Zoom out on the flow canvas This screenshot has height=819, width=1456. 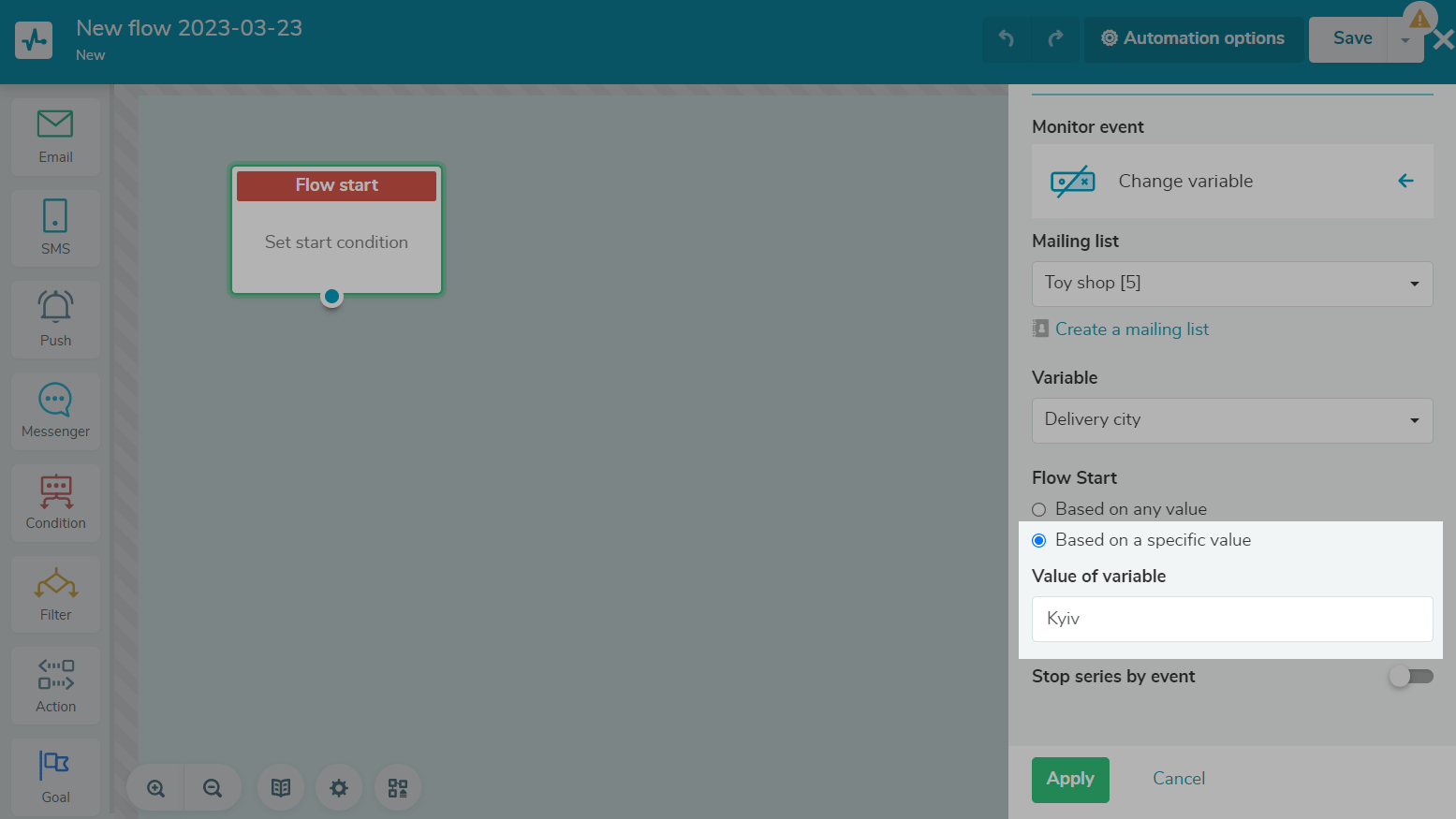[x=213, y=788]
